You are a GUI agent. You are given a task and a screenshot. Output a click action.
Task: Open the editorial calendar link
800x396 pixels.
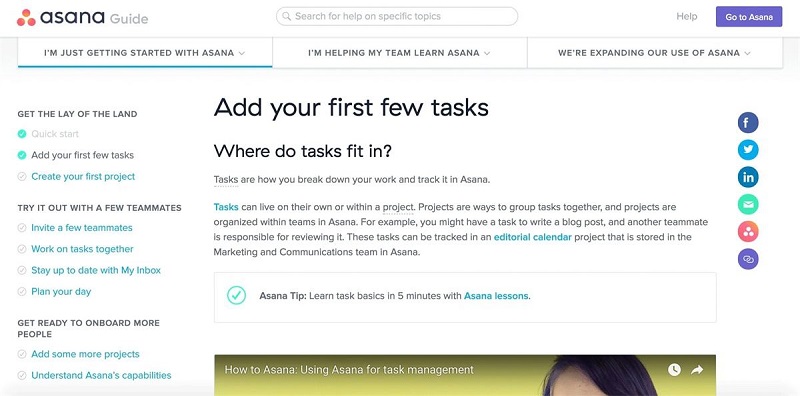click(x=533, y=237)
